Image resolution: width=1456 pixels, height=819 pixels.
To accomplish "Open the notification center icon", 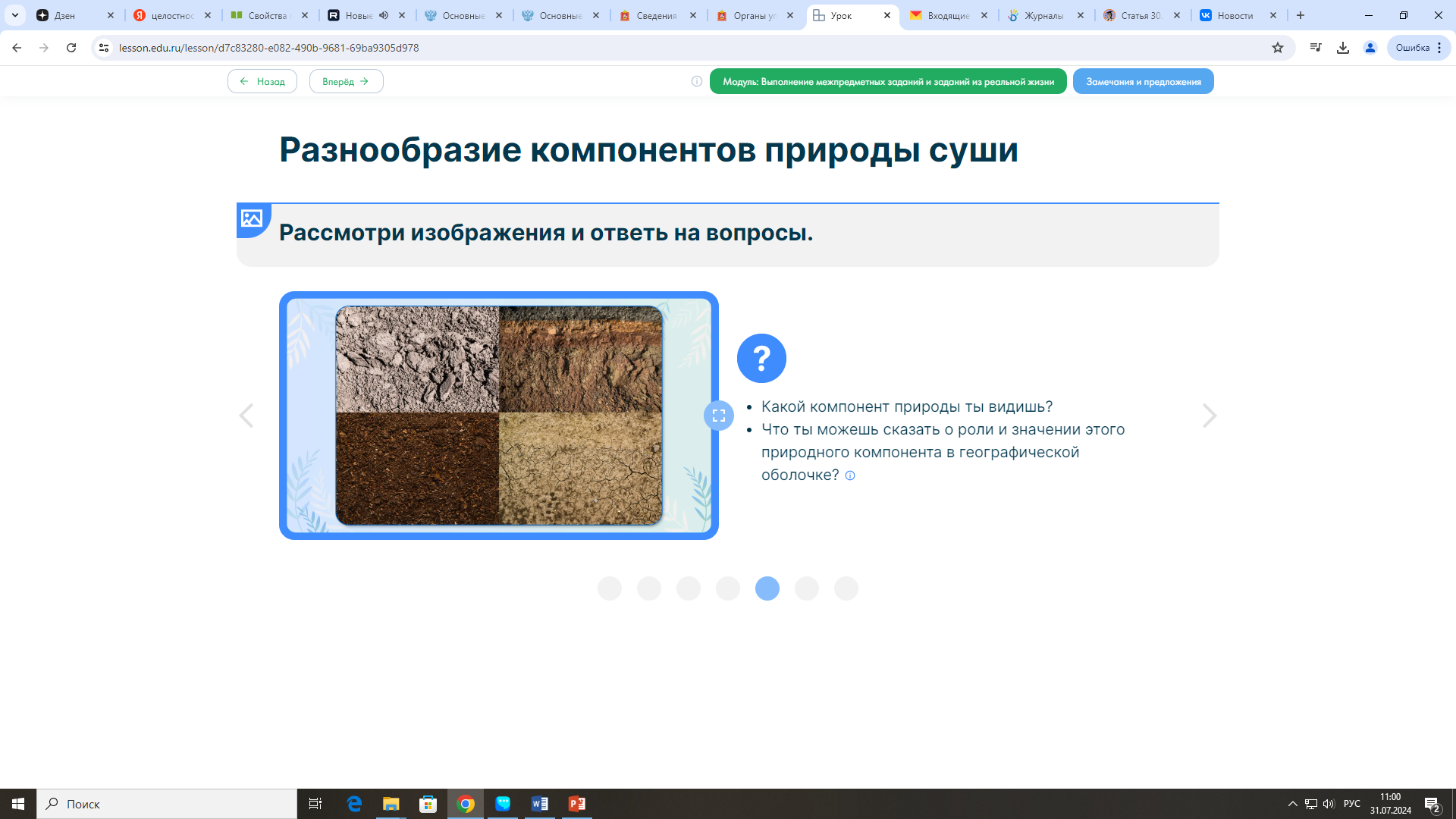I will [x=1432, y=804].
